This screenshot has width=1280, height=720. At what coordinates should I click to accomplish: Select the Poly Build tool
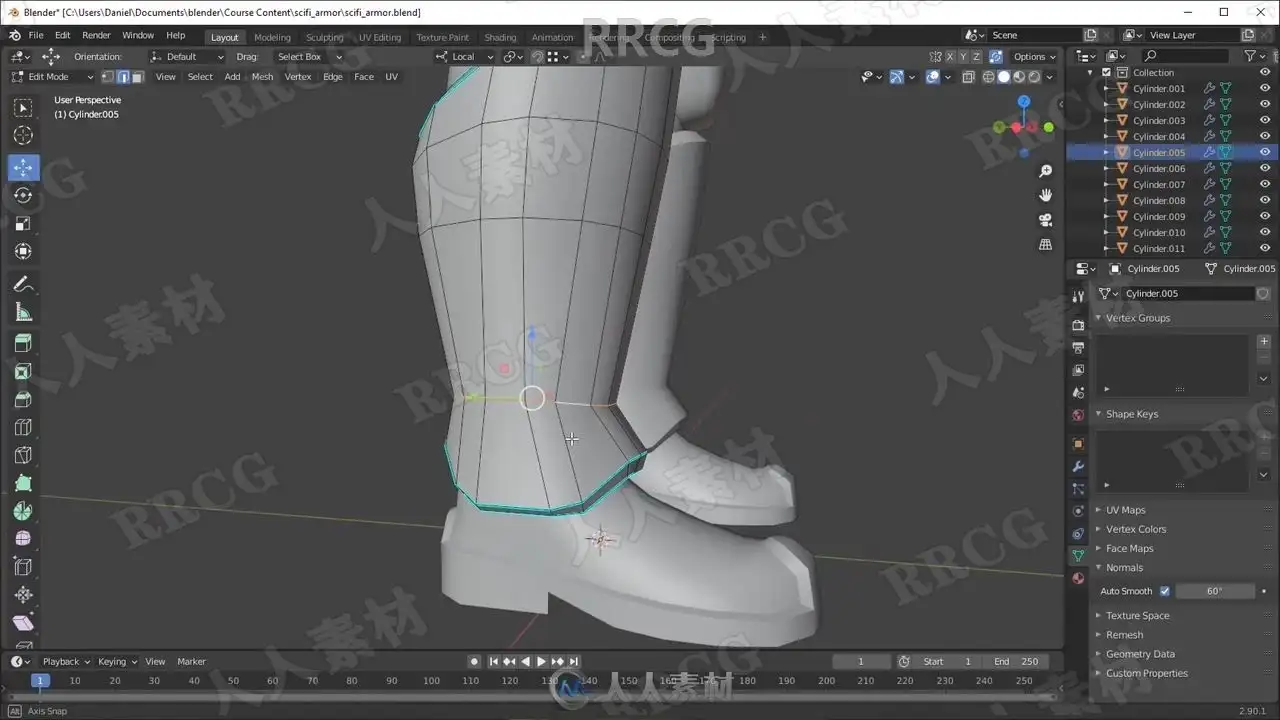pyautogui.click(x=23, y=483)
